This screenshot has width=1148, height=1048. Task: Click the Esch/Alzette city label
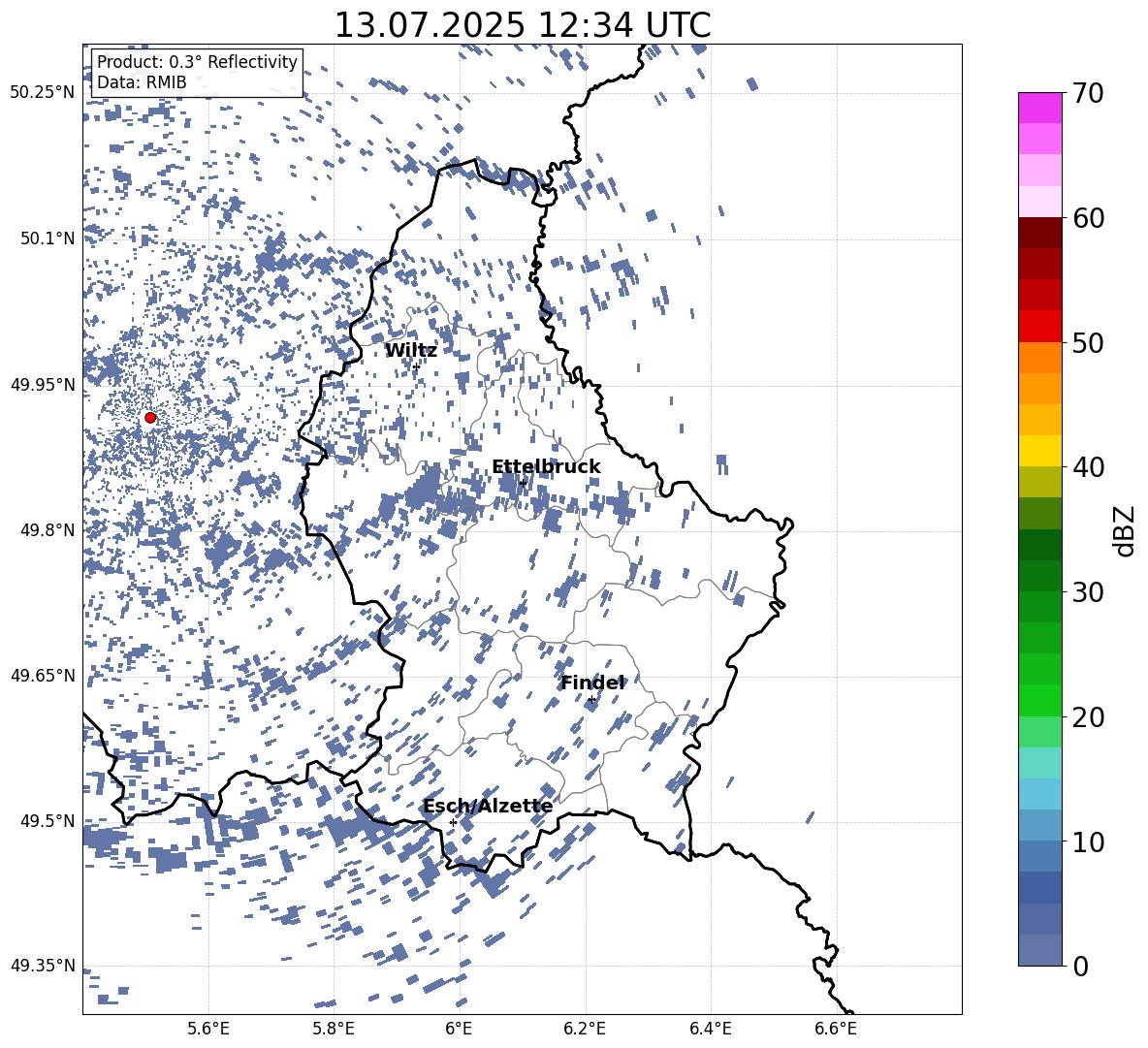[x=488, y=807]
